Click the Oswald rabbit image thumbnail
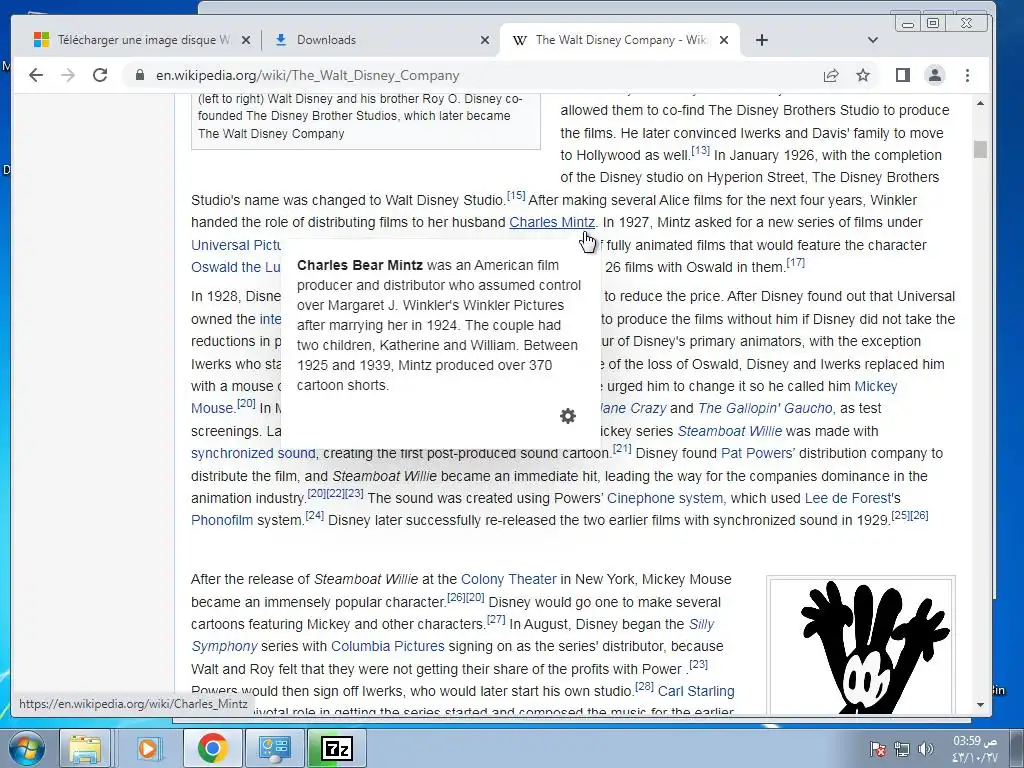1024x768 pixels. pos(861,647)
